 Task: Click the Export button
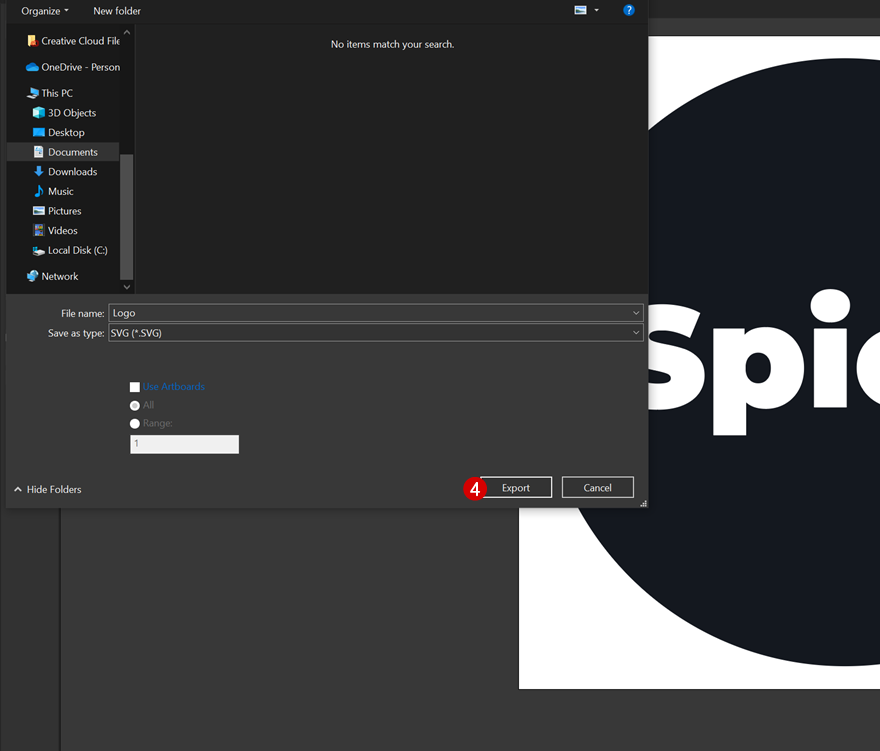(515, 487)
